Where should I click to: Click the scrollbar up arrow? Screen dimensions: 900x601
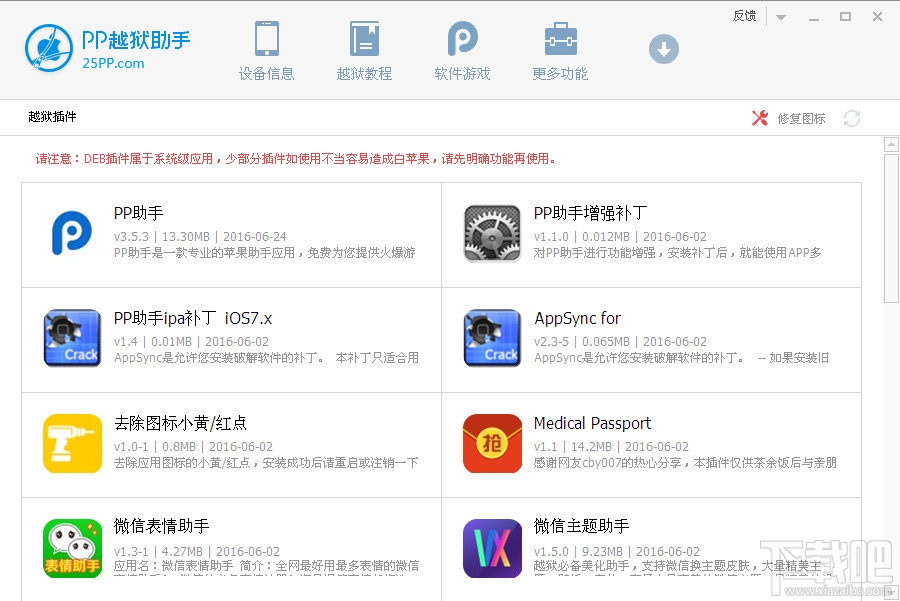click(891, 145)
